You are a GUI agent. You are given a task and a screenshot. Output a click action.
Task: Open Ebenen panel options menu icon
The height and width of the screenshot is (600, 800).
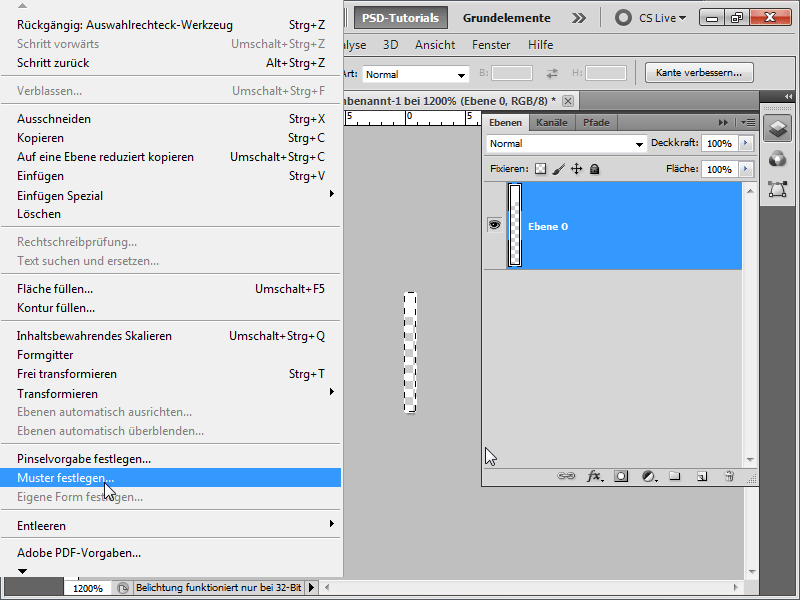[748, 122]
